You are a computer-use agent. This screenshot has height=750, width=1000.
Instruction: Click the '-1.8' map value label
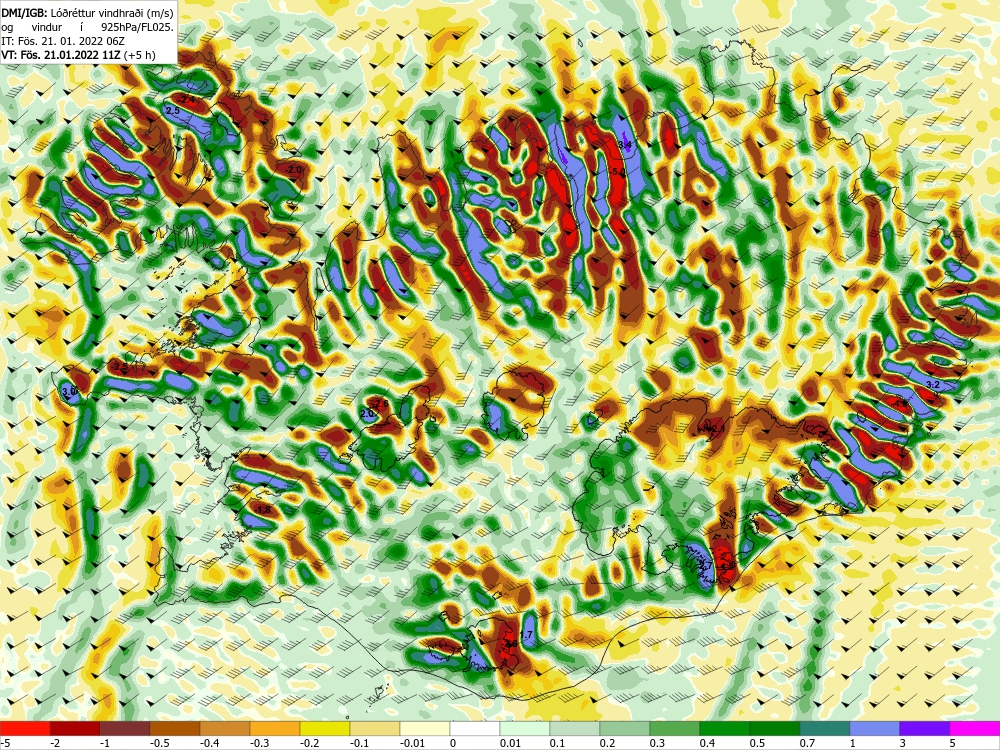click(263, 510)
